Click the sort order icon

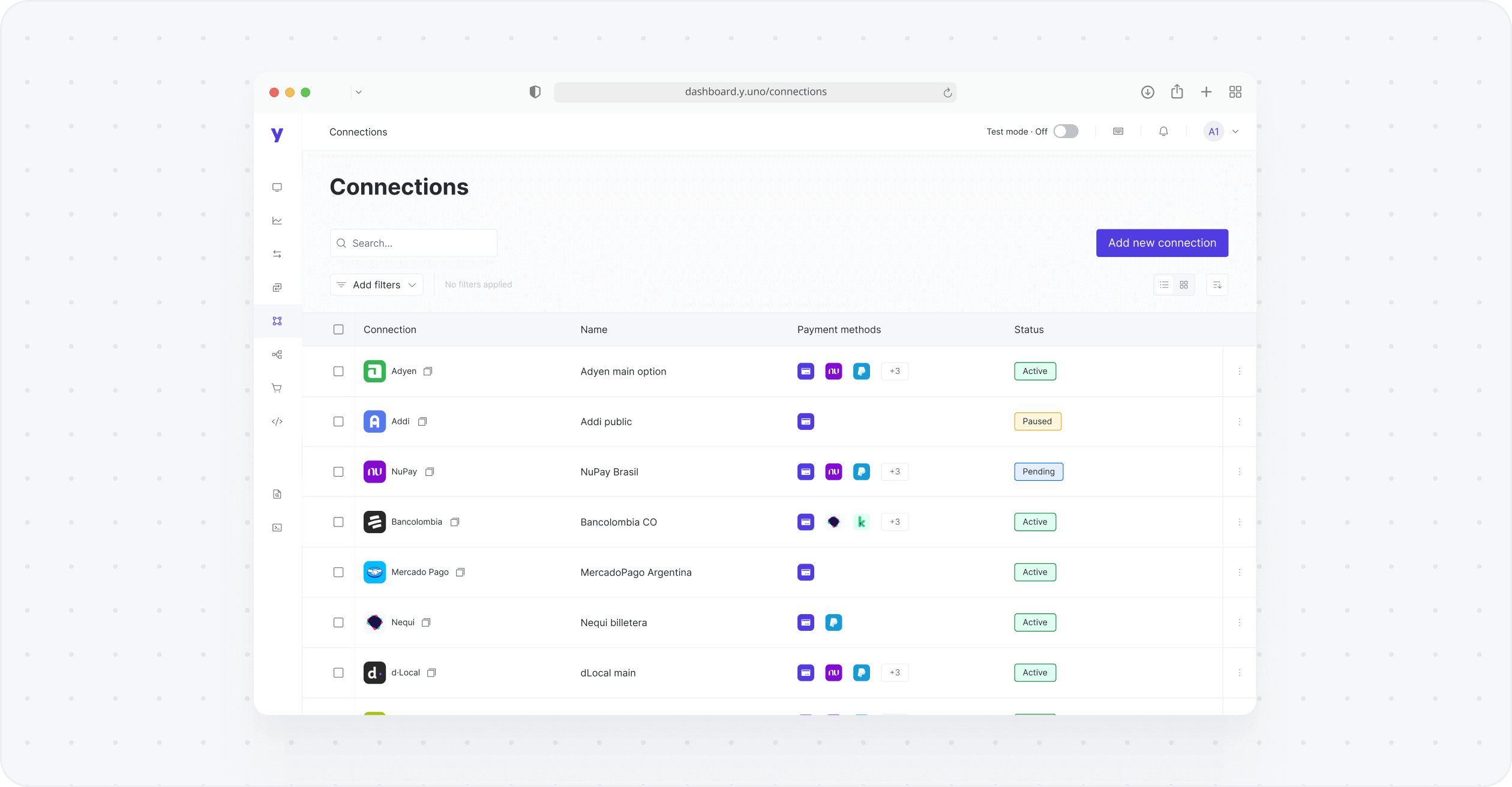click(1217, 285)
